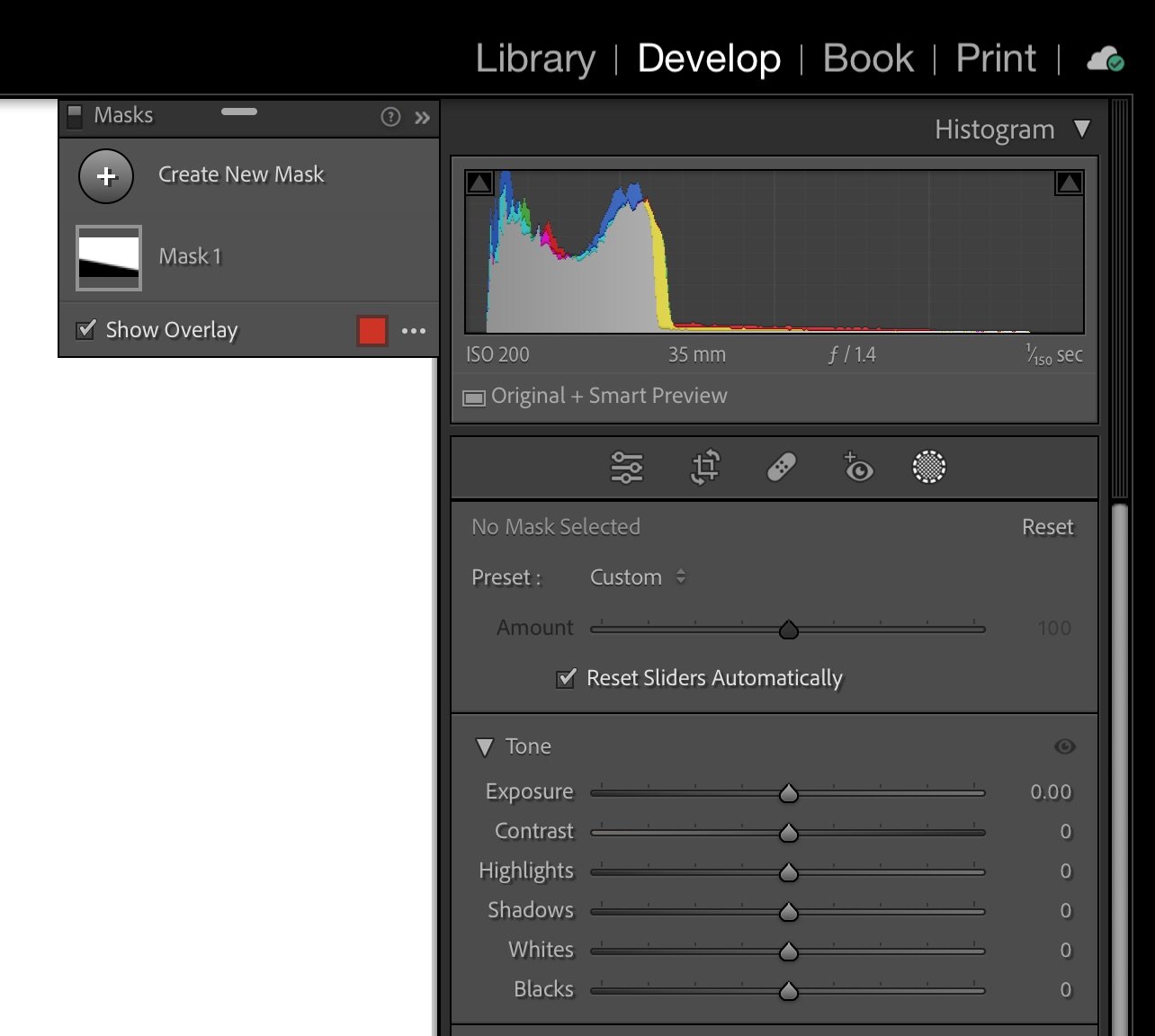Open Masks panel help icon

[390, 117]
